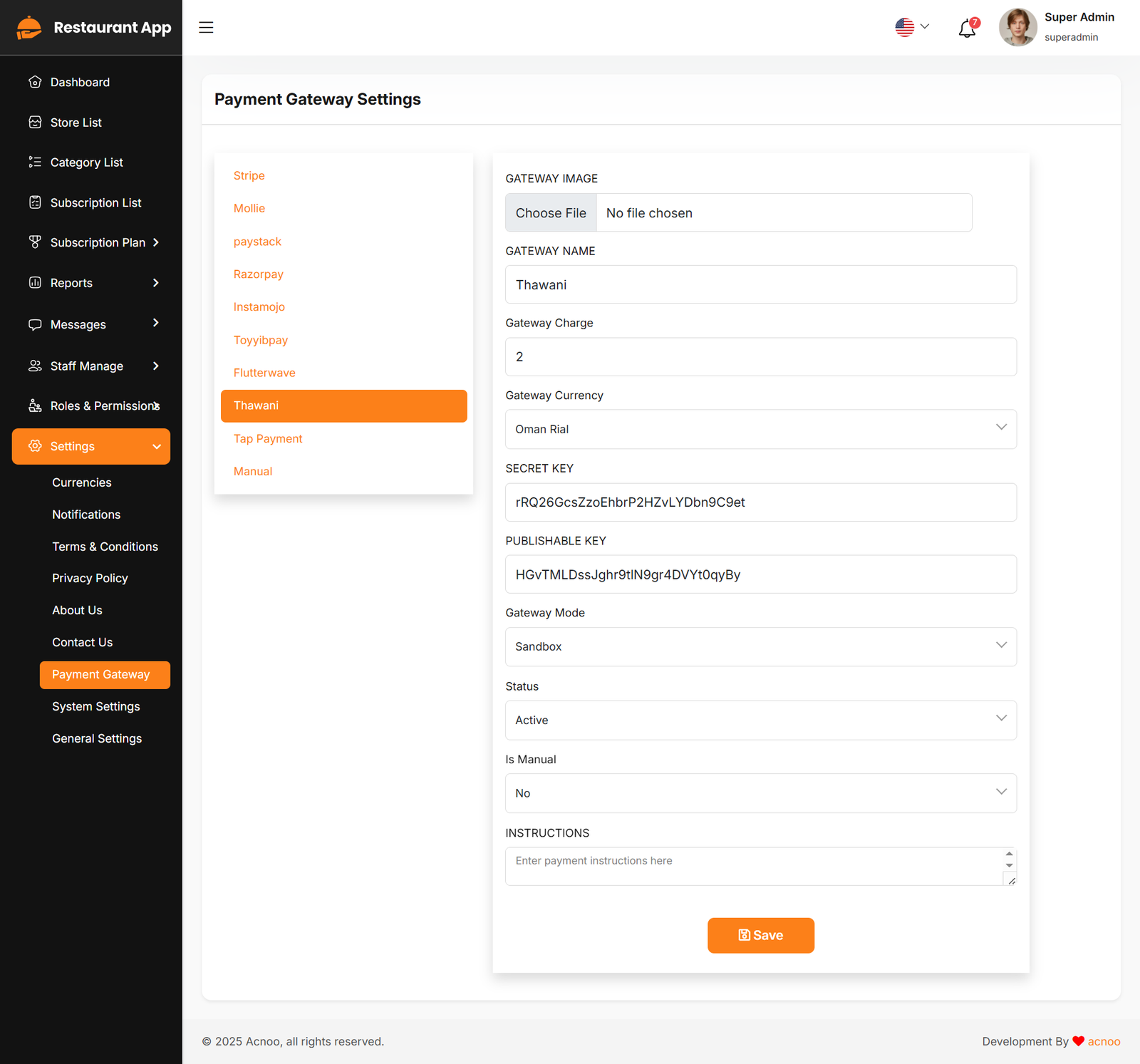Click the hamburger menu icon
Screen dimensions: 1140x1064
click(206, 27)
